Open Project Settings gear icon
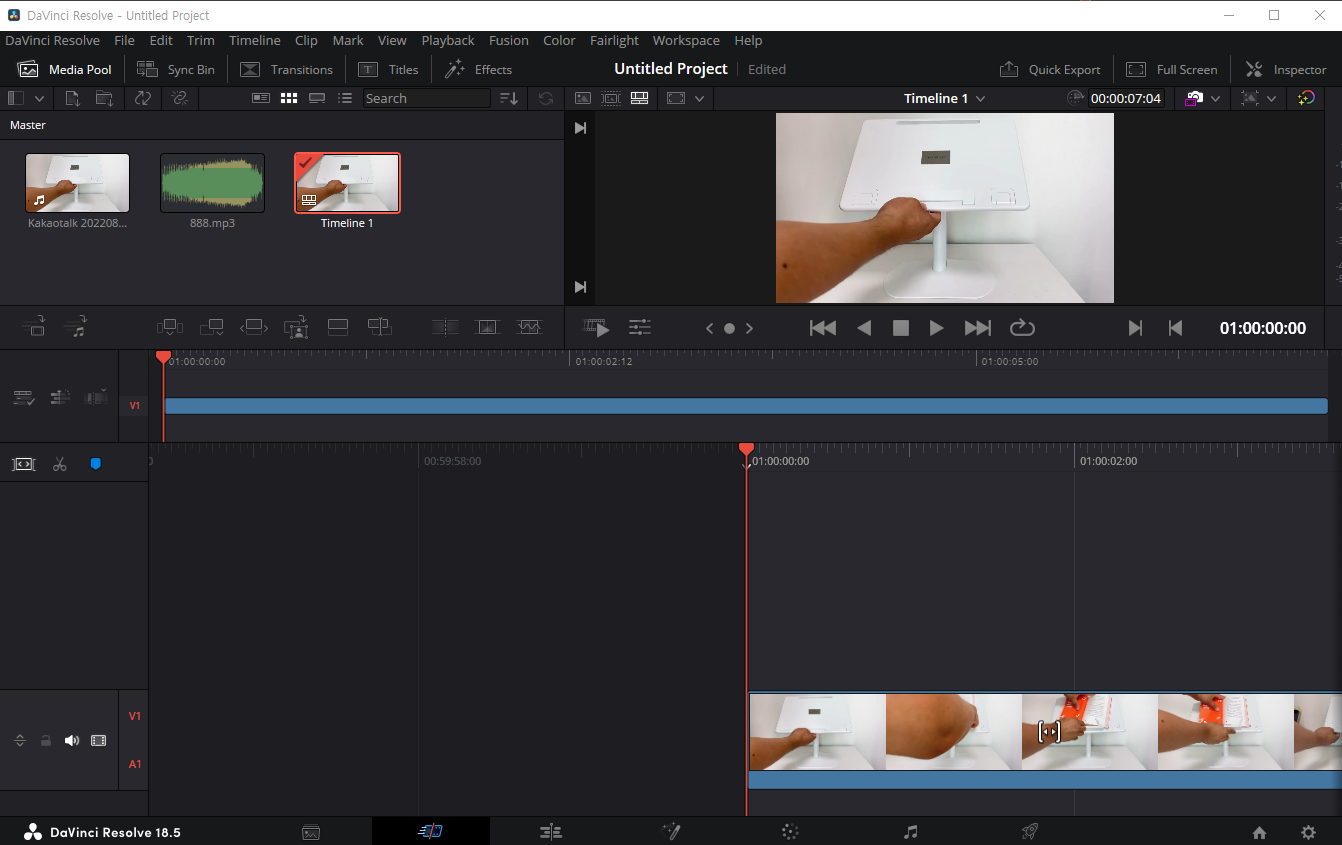The height and width of the screenshot is (845, 1342). (1308, 832)
